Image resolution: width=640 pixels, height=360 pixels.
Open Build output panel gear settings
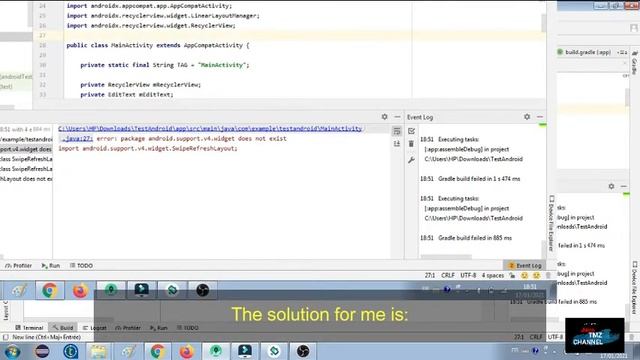click(384, 117)
